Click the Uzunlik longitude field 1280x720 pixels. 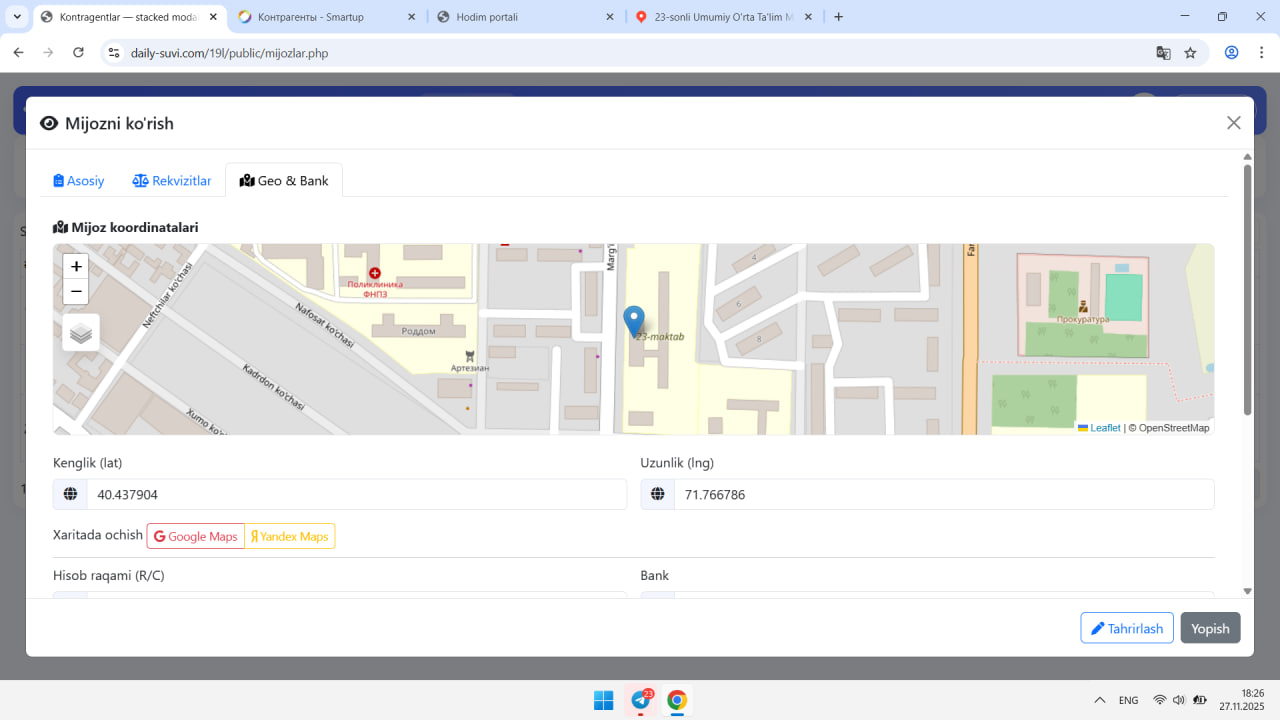coord(943,495)
